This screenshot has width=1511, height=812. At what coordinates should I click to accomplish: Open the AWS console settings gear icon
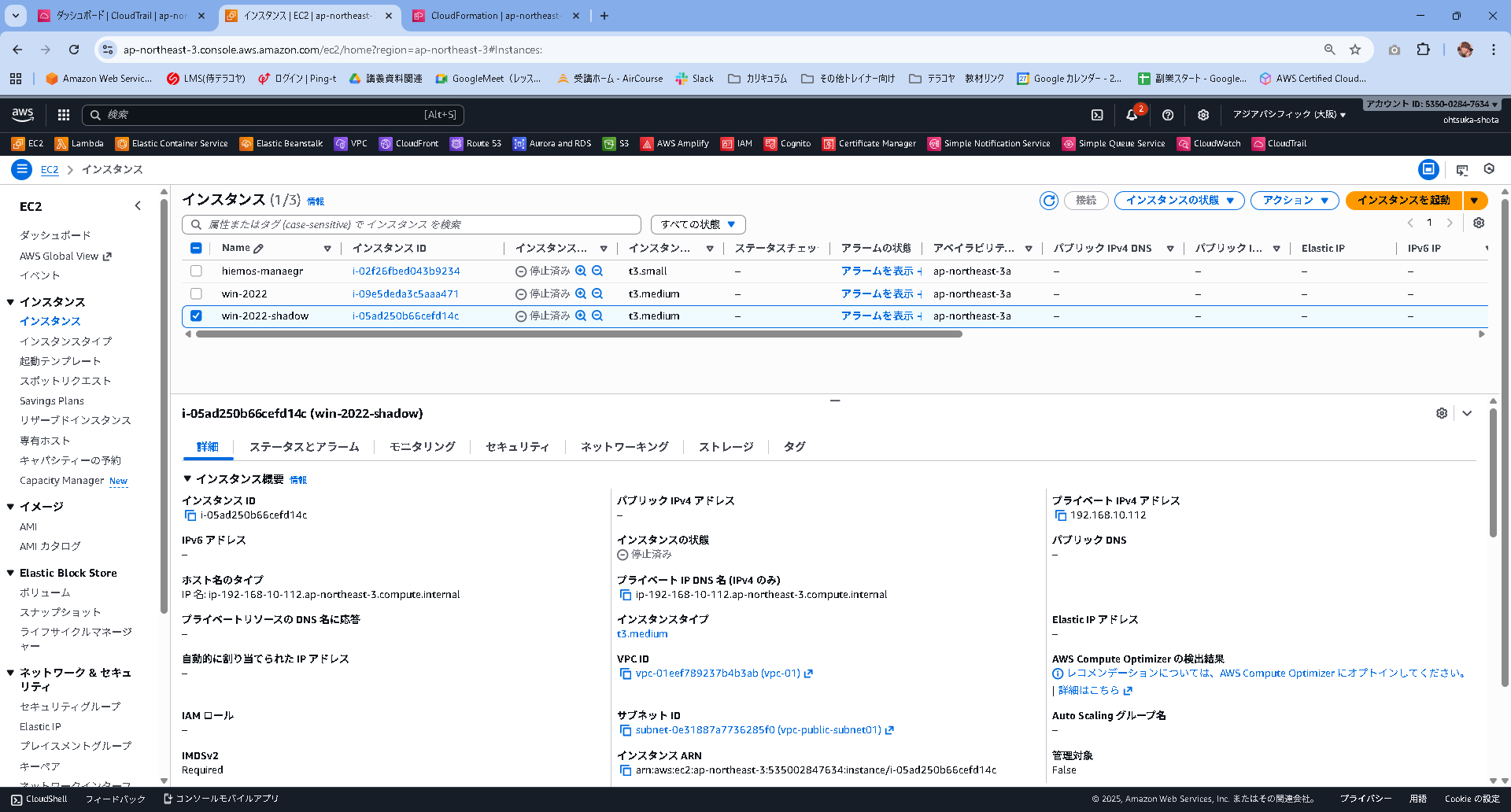[x=1203, y=115]
